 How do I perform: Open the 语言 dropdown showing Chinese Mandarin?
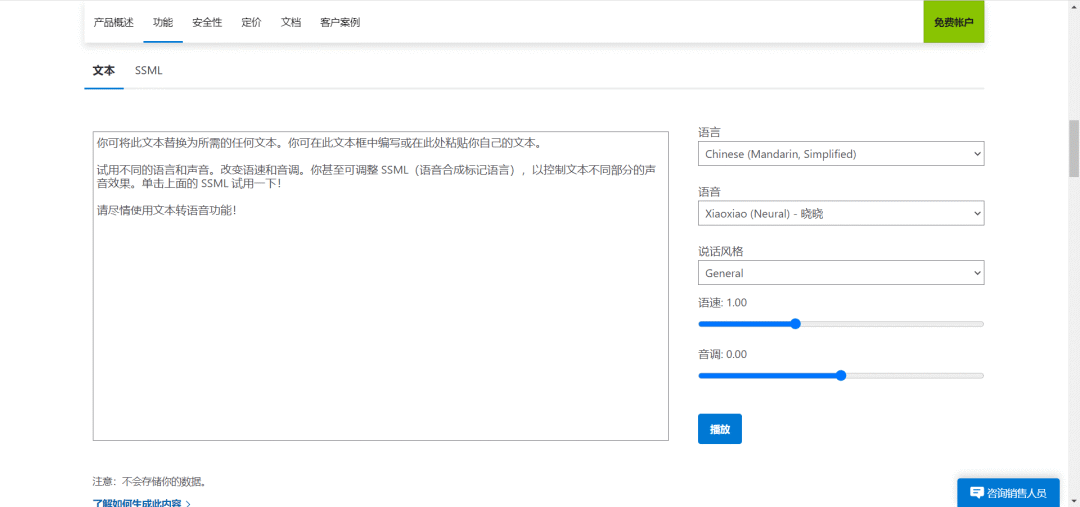[841, 154]
